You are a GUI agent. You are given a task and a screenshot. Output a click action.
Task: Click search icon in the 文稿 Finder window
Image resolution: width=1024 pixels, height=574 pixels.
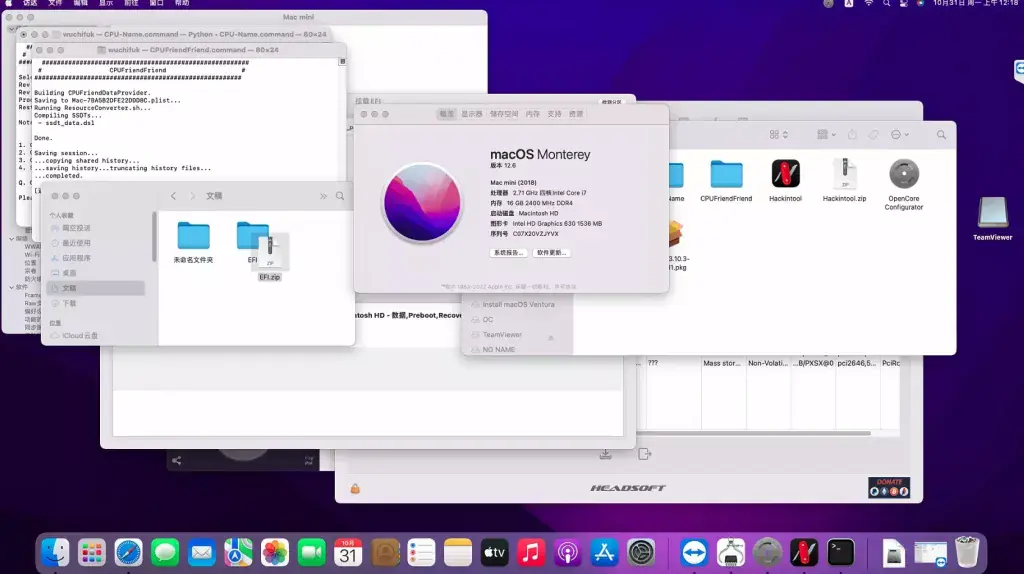(x=340, y=196)
